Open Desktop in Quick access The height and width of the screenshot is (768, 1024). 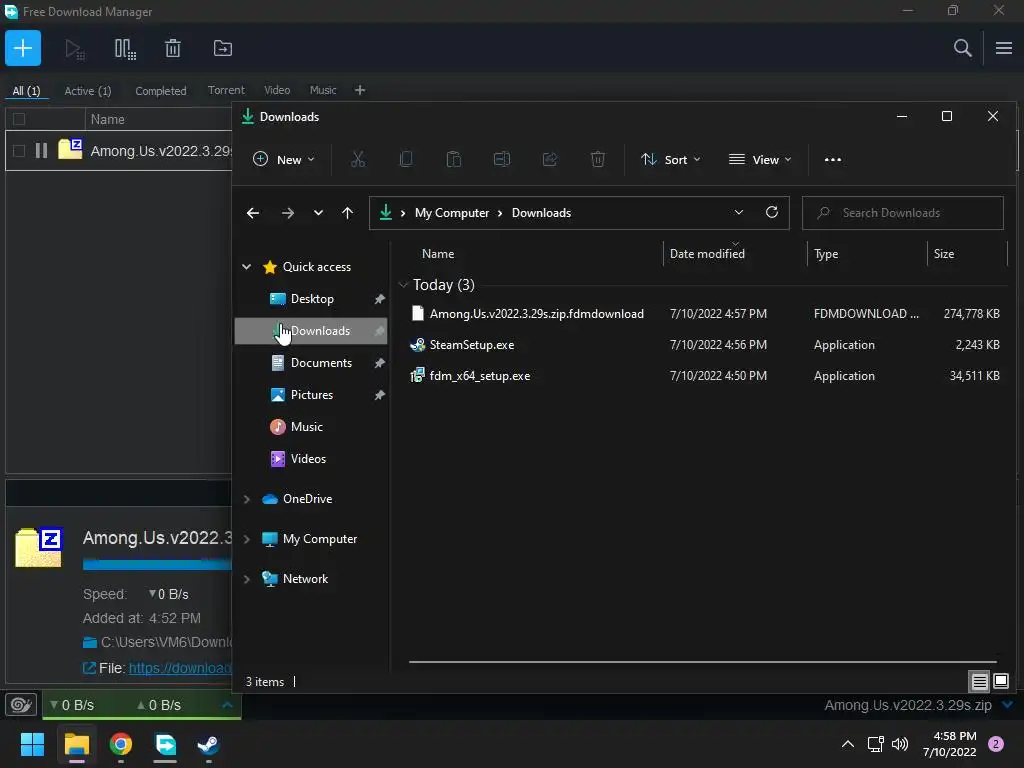[x=312, y=298]
